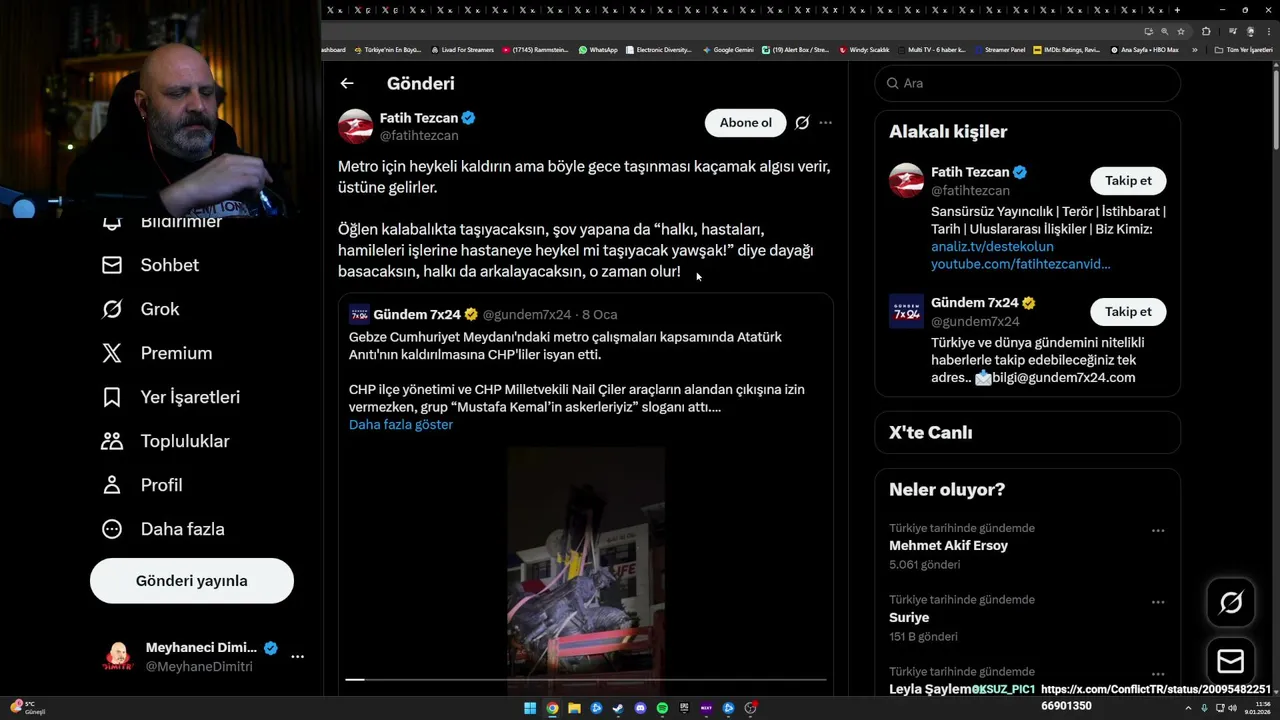Click the Windows Start button

coord(530,708)
